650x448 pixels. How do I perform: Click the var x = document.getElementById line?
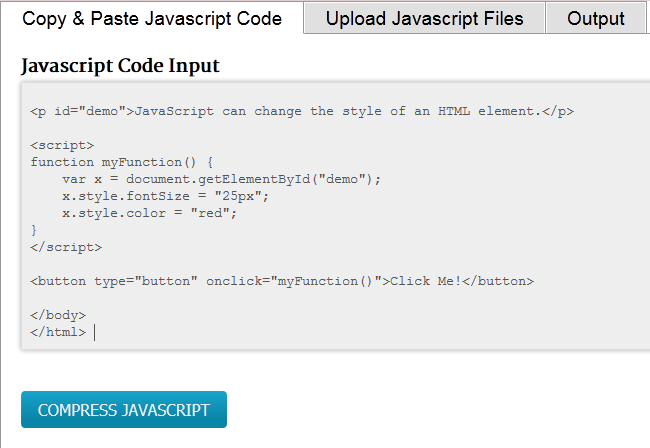pos(221,179)
